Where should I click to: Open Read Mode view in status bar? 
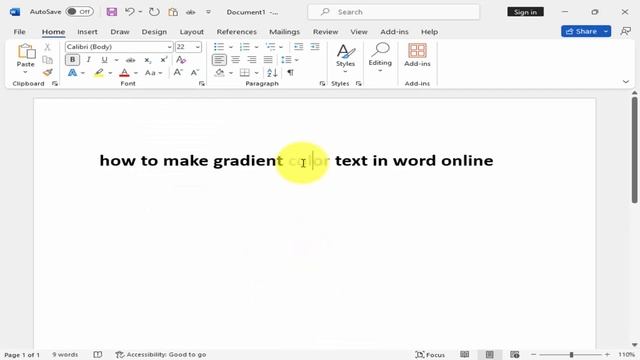pos(464,354)
